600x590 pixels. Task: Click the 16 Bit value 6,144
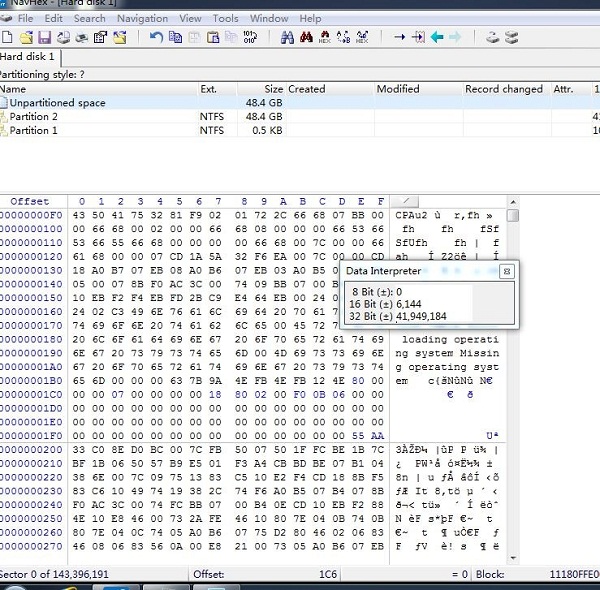[409, 304]
